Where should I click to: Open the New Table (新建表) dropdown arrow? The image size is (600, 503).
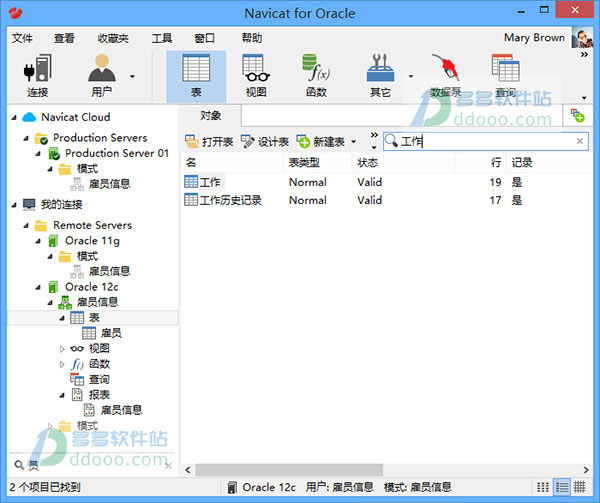(x=354, y=142)
